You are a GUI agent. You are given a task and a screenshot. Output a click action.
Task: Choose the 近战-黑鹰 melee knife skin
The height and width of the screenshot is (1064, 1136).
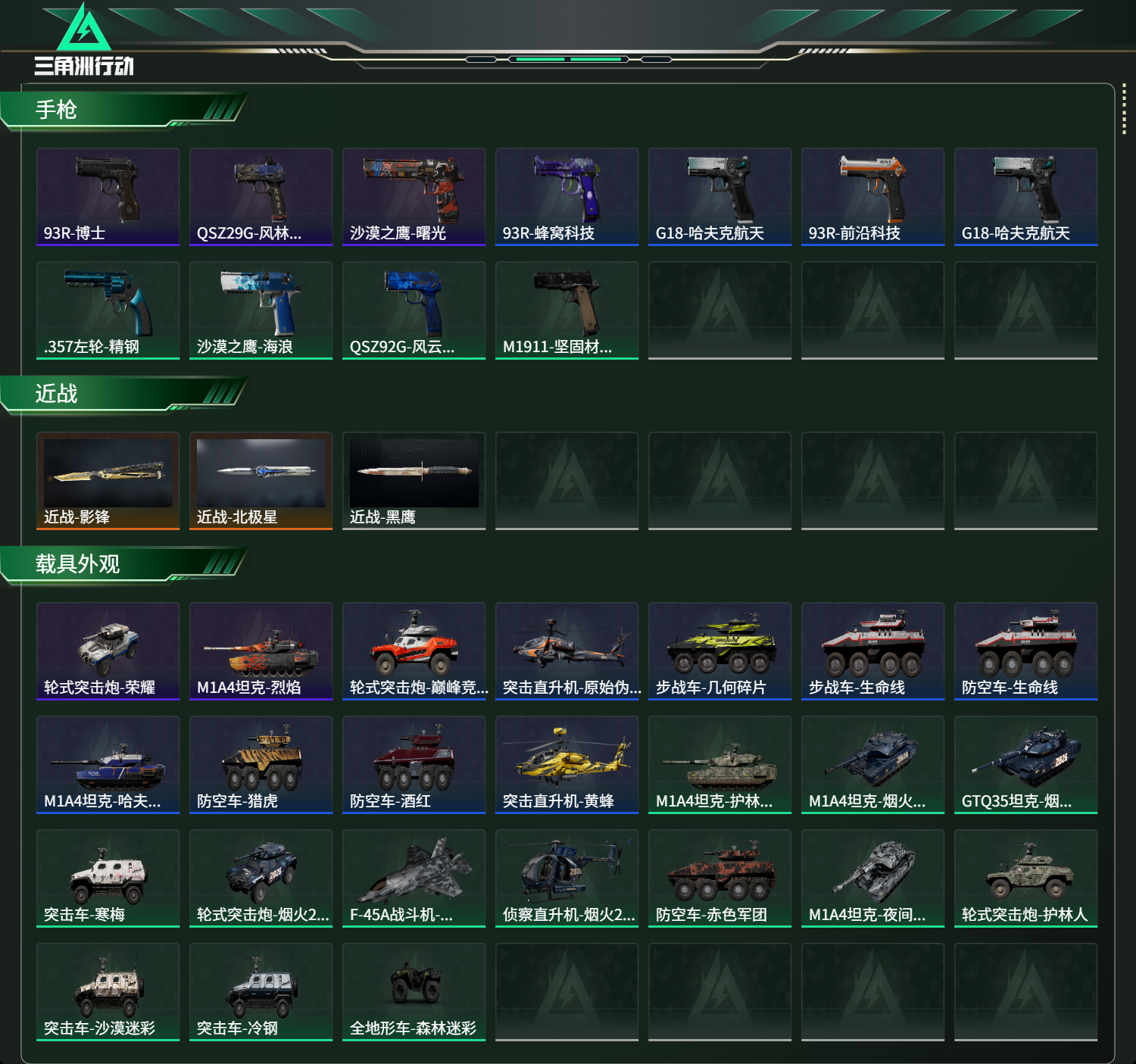click(414, 481)
